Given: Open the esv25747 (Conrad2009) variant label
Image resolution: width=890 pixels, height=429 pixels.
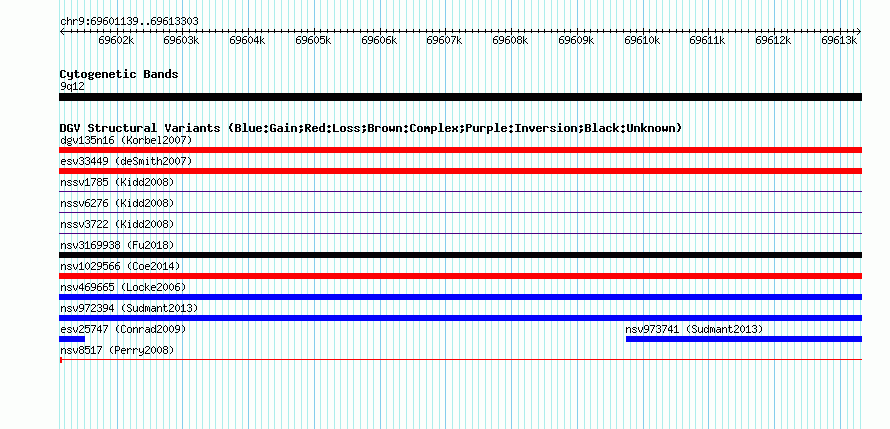Looking at the screenshot, I should (x=123, y=329).
